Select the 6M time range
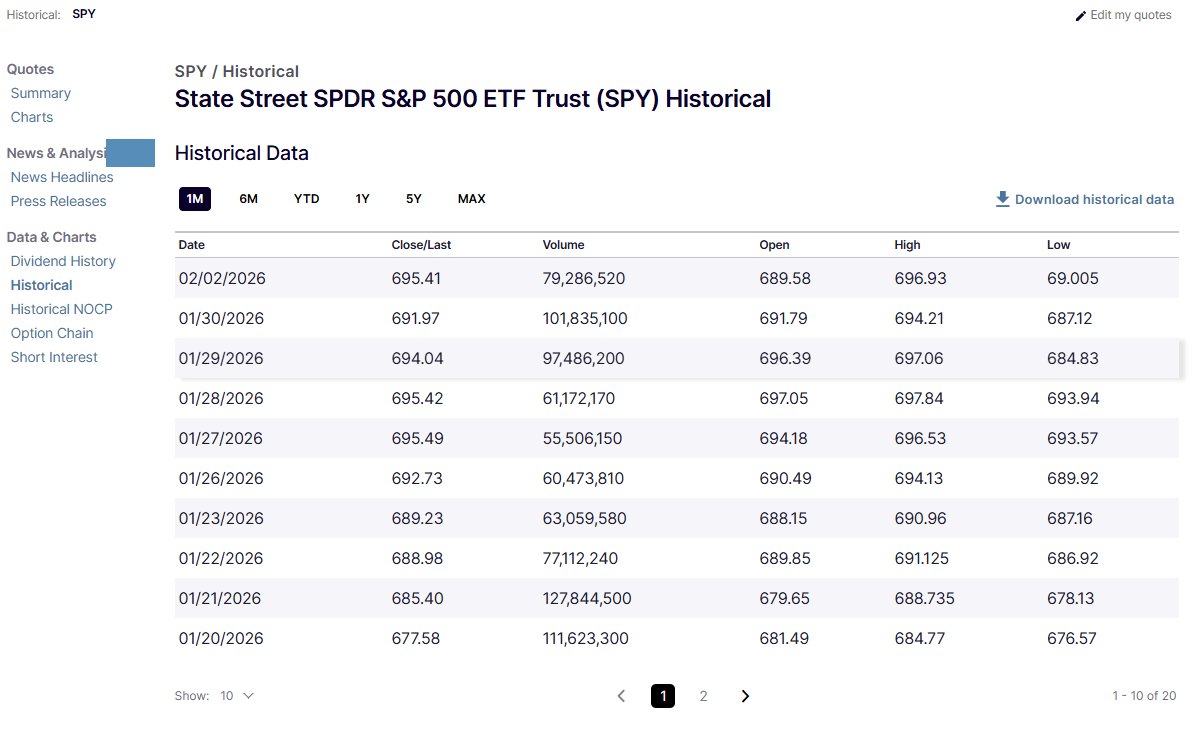Screen dimensions: 1195x736 (x=249, y=199)
